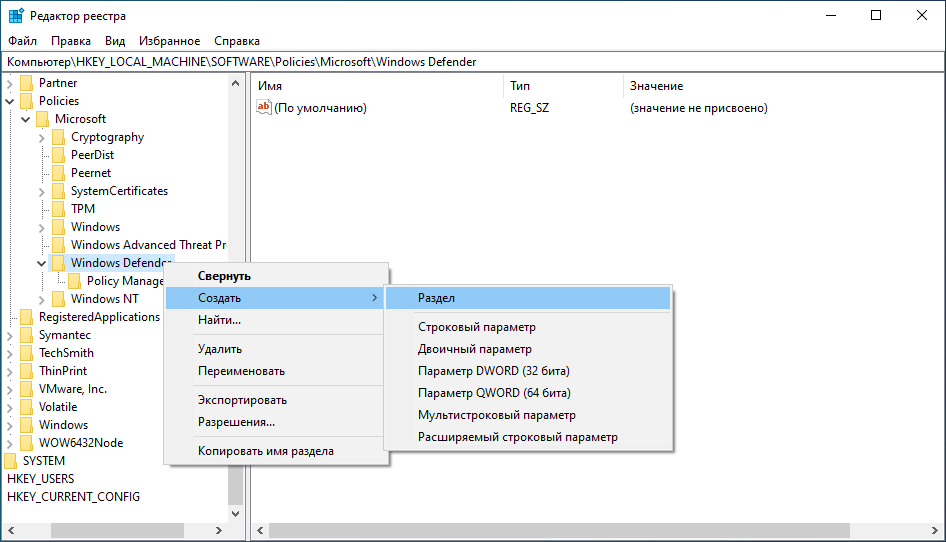
Task: Click the Windows Defender folder icon
Action: 59,263
